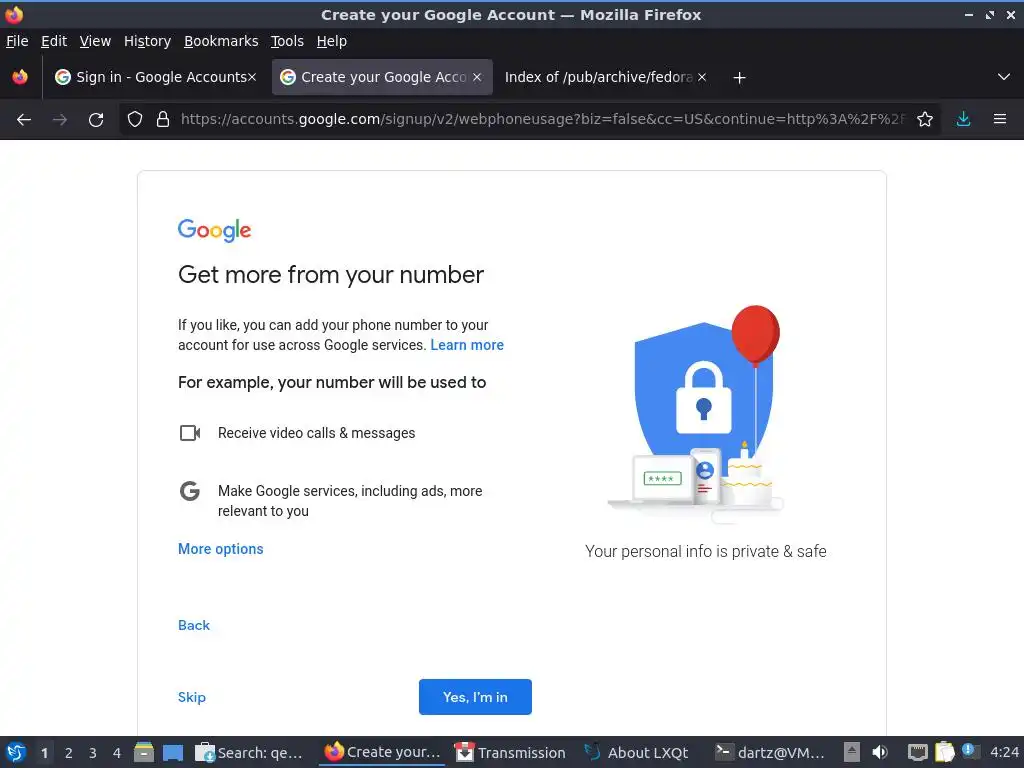This screenshot has width=1024, height=768.
Task: Click the video camera icon beside Receive video calls
Action: [x=190, y=433]
